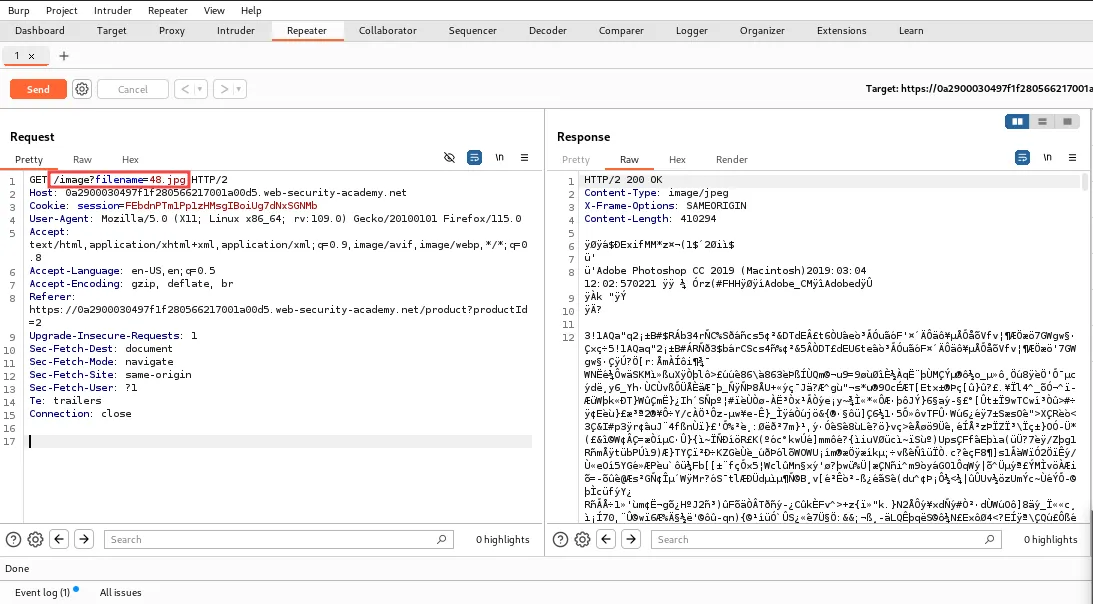Select side-by-side split layout icon
Viewport: 1093px width, 604px height.
coord(1017,121)
